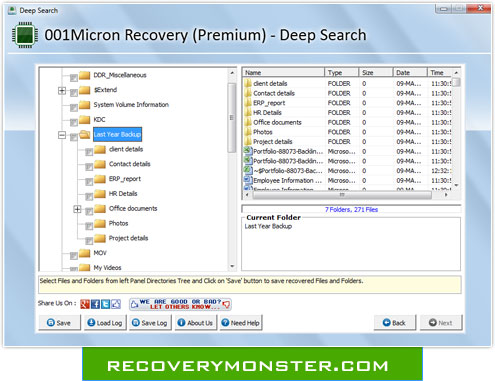Click the Google Plus share icon
Image resolution: width=495 pixels, height=381 pixels.
85,304
